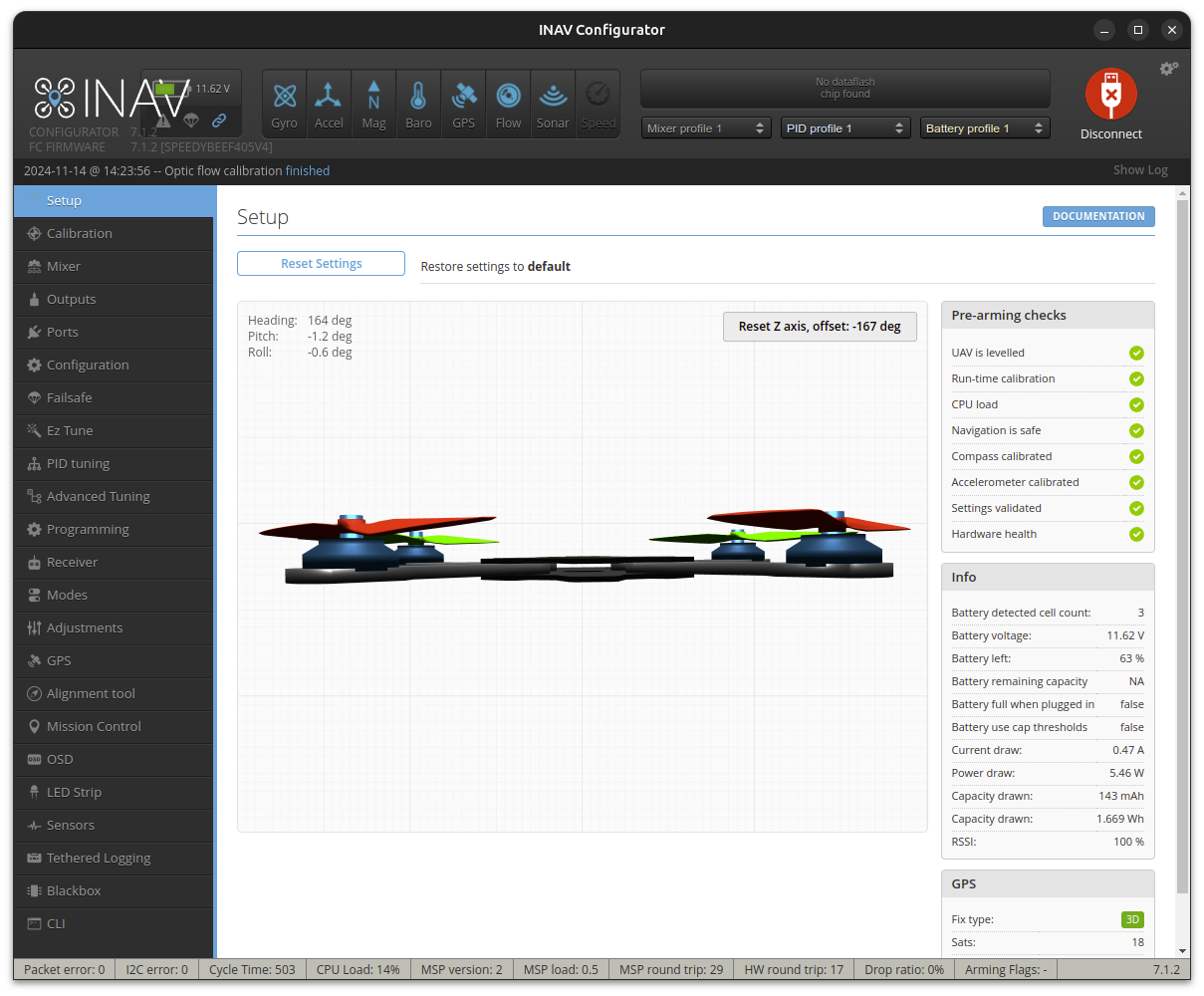Open the CLI tab
Screen dimensions: 1204x996
point(114,923)
